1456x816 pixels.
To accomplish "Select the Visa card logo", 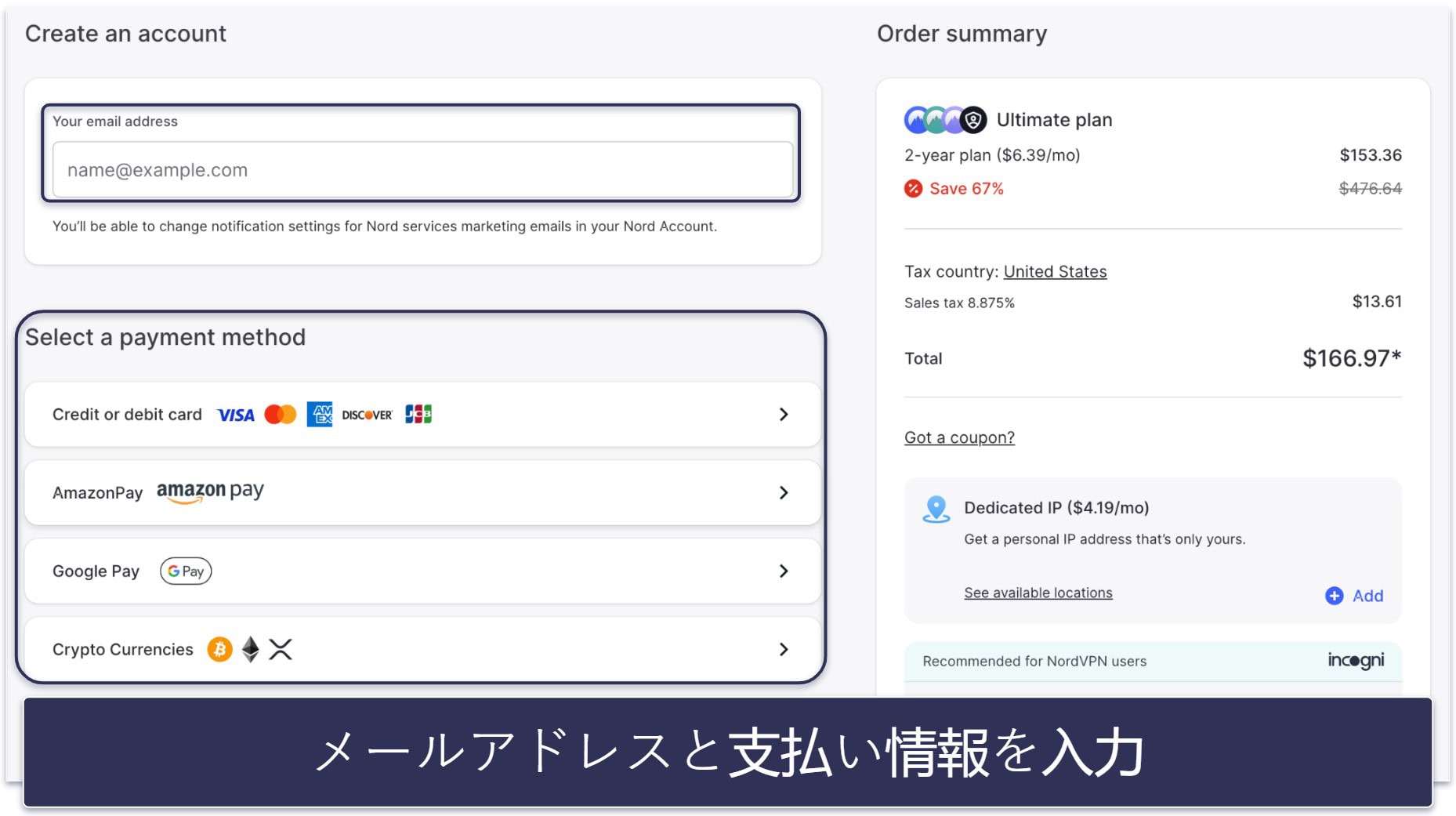I will [236, 415].
